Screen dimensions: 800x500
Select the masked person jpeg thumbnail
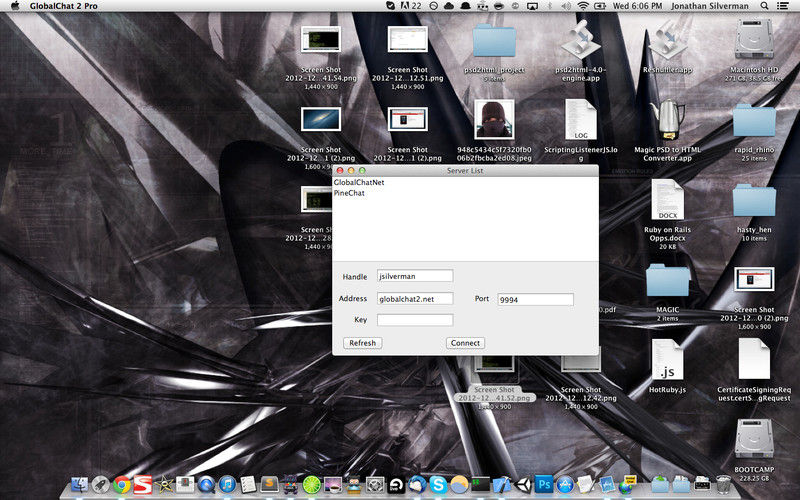[494, 119]
